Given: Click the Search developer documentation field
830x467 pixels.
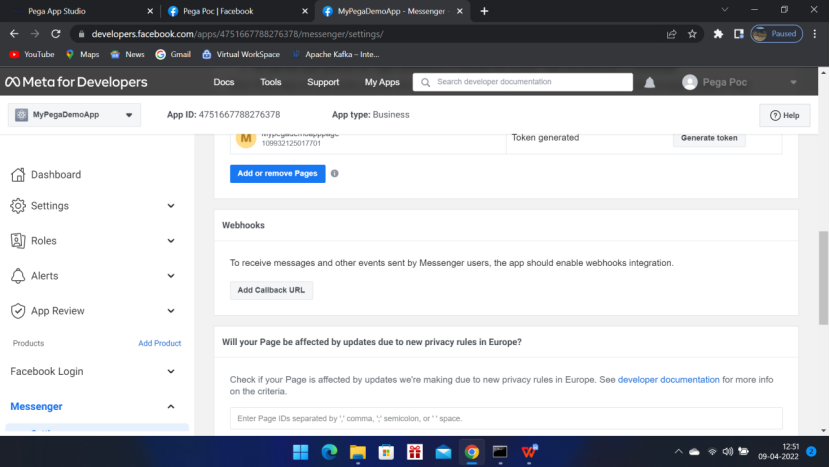Looking at the screenshot, I should (x=522, y=82).
